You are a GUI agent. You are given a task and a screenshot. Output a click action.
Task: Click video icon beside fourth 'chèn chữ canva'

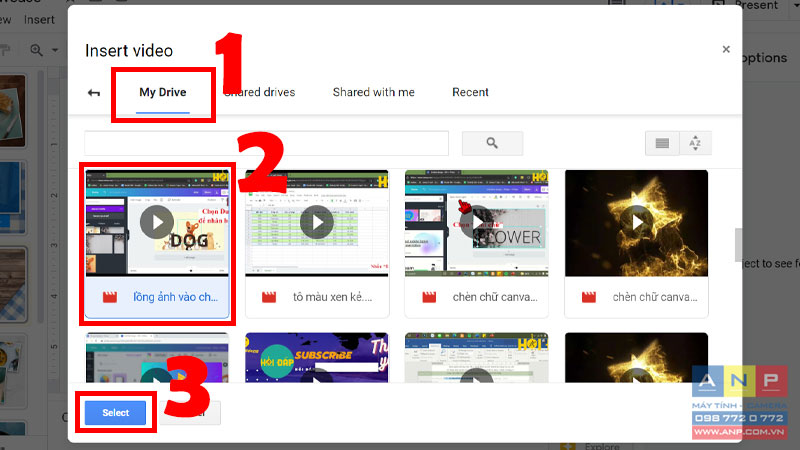[x=589, y=297]
